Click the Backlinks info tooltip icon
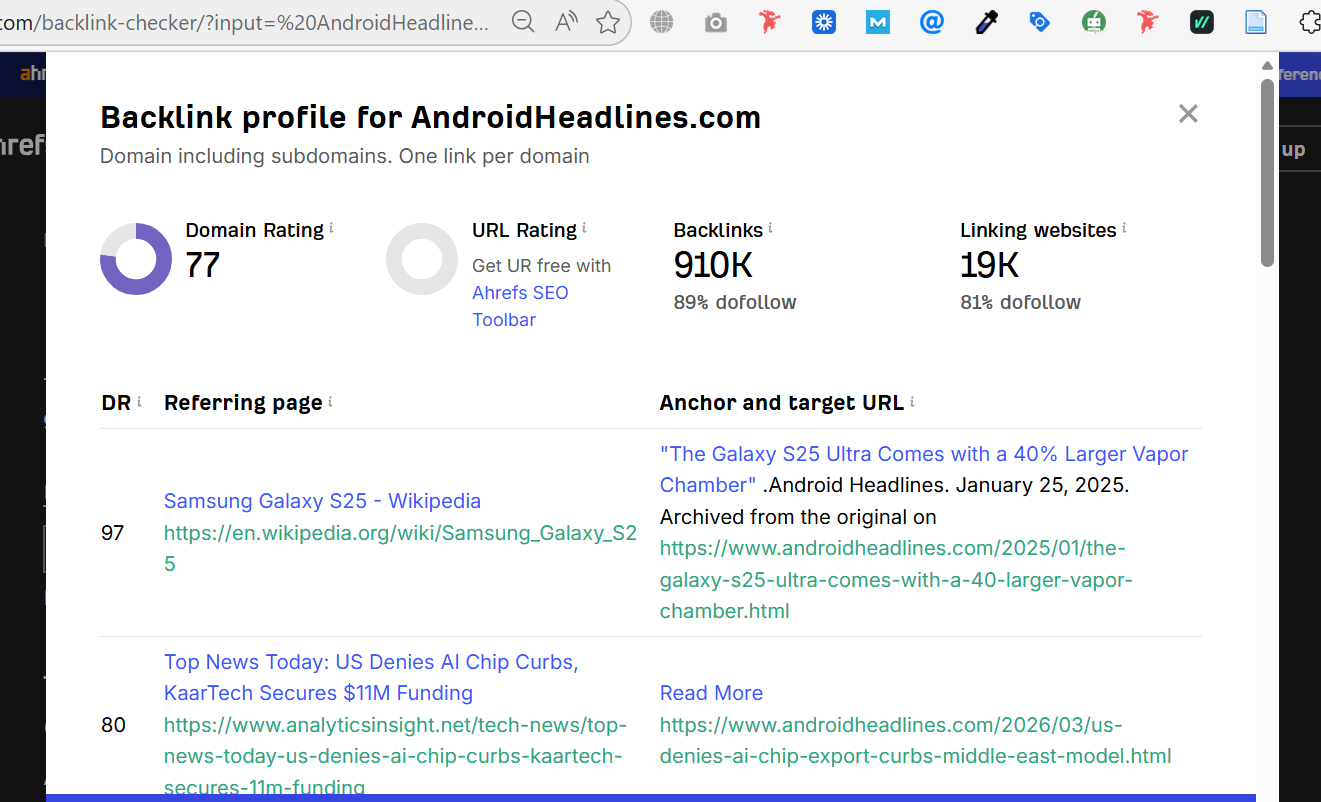This screenshot has width=1321, height=802. pyautogui.click(x=769, y=226)
